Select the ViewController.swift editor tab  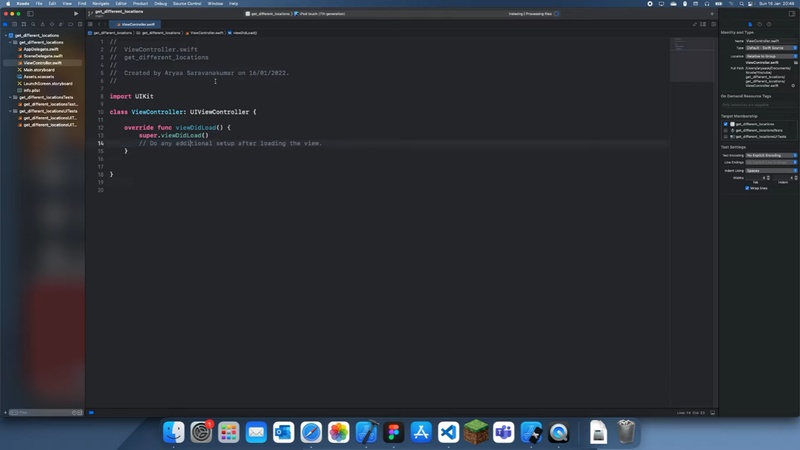136,24
